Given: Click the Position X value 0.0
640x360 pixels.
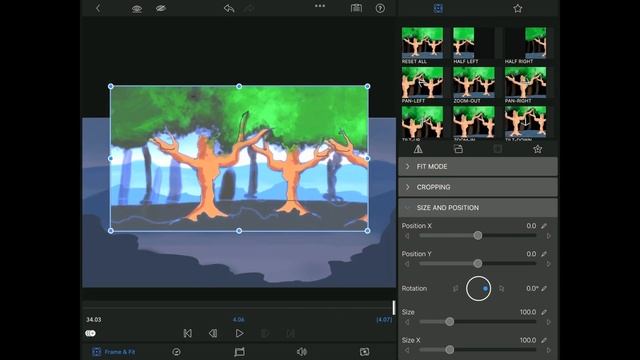Looking at the screenshot, I should 531,226.
